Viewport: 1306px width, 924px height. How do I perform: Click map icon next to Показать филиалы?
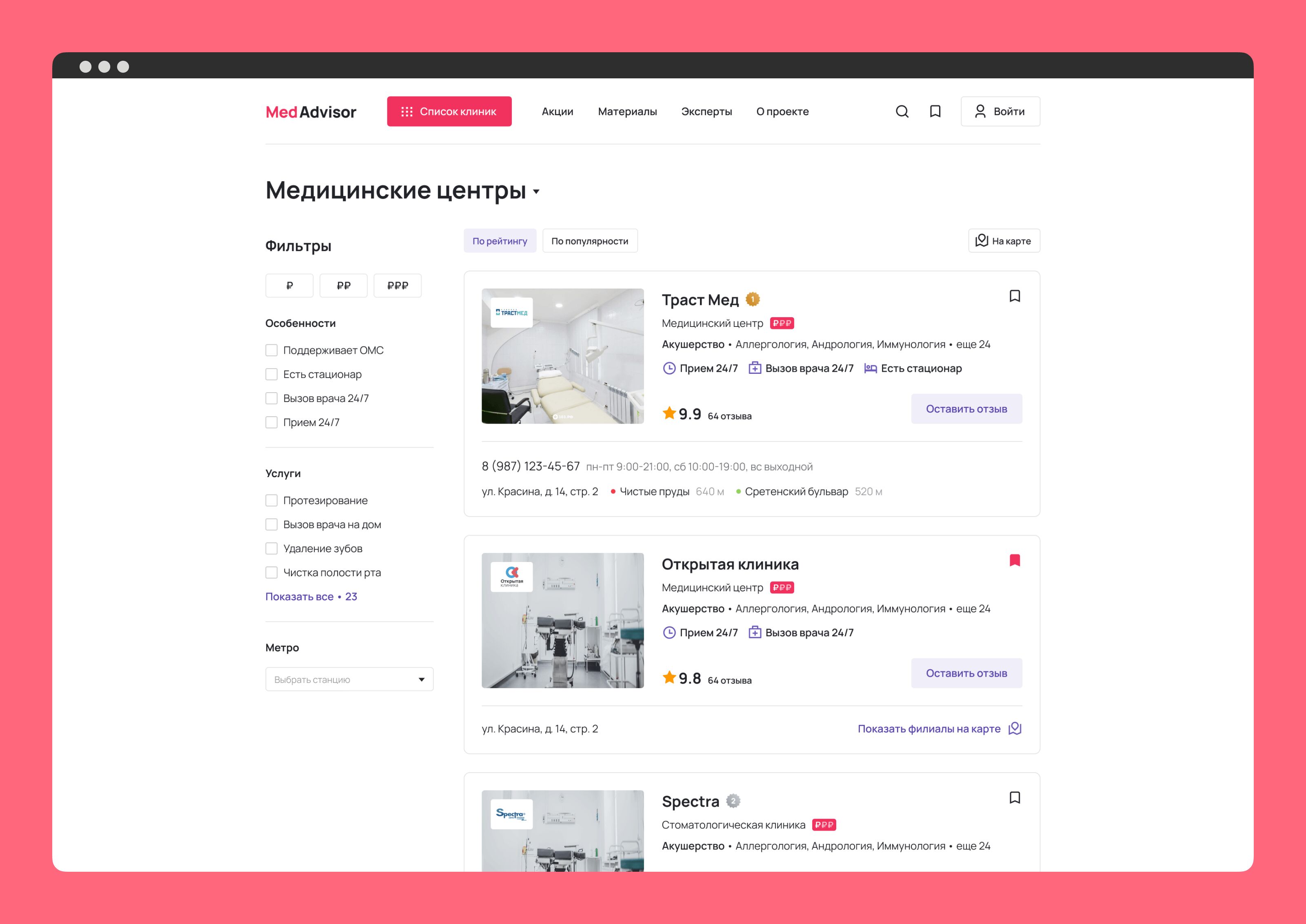coord(1015,728)
